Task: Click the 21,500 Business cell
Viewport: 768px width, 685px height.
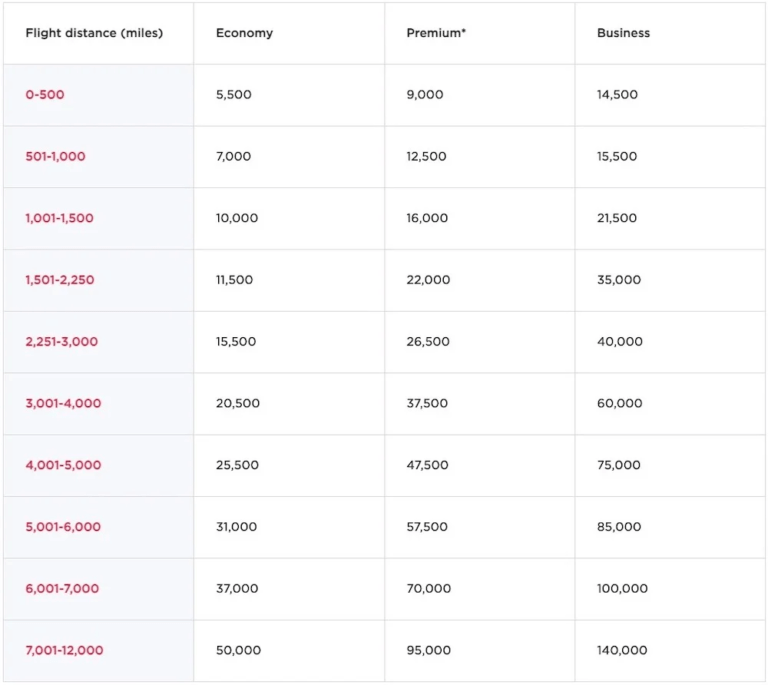Action: click(x=617, y=218)
